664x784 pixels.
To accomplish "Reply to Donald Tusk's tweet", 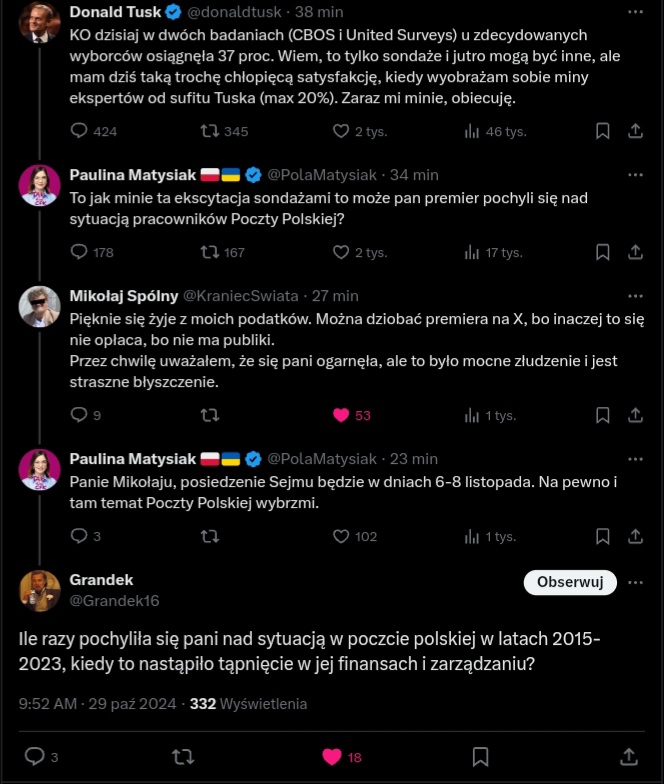I will [x=80, y=131].
